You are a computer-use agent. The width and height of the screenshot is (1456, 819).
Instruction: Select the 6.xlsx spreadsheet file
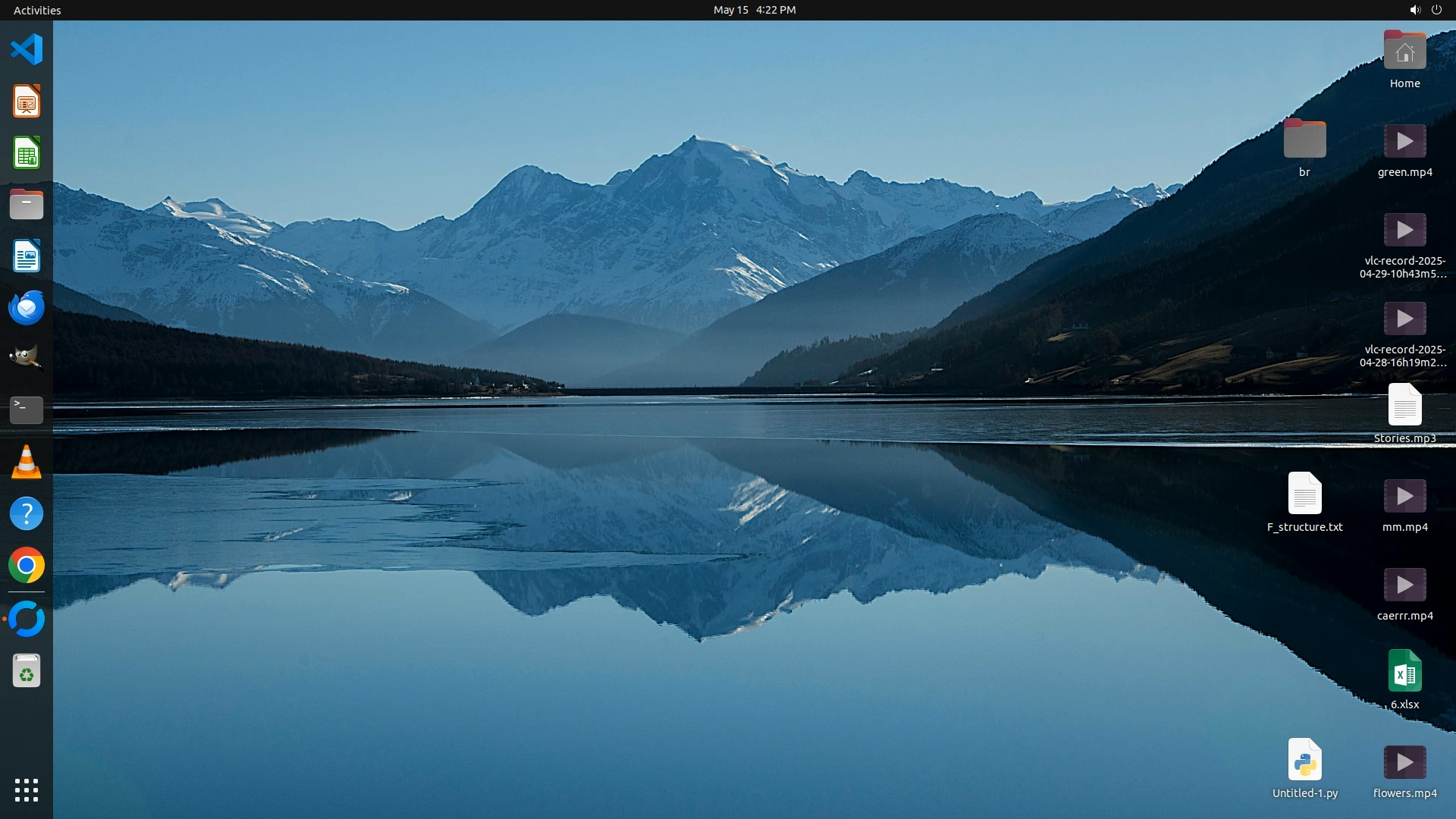1404,672
